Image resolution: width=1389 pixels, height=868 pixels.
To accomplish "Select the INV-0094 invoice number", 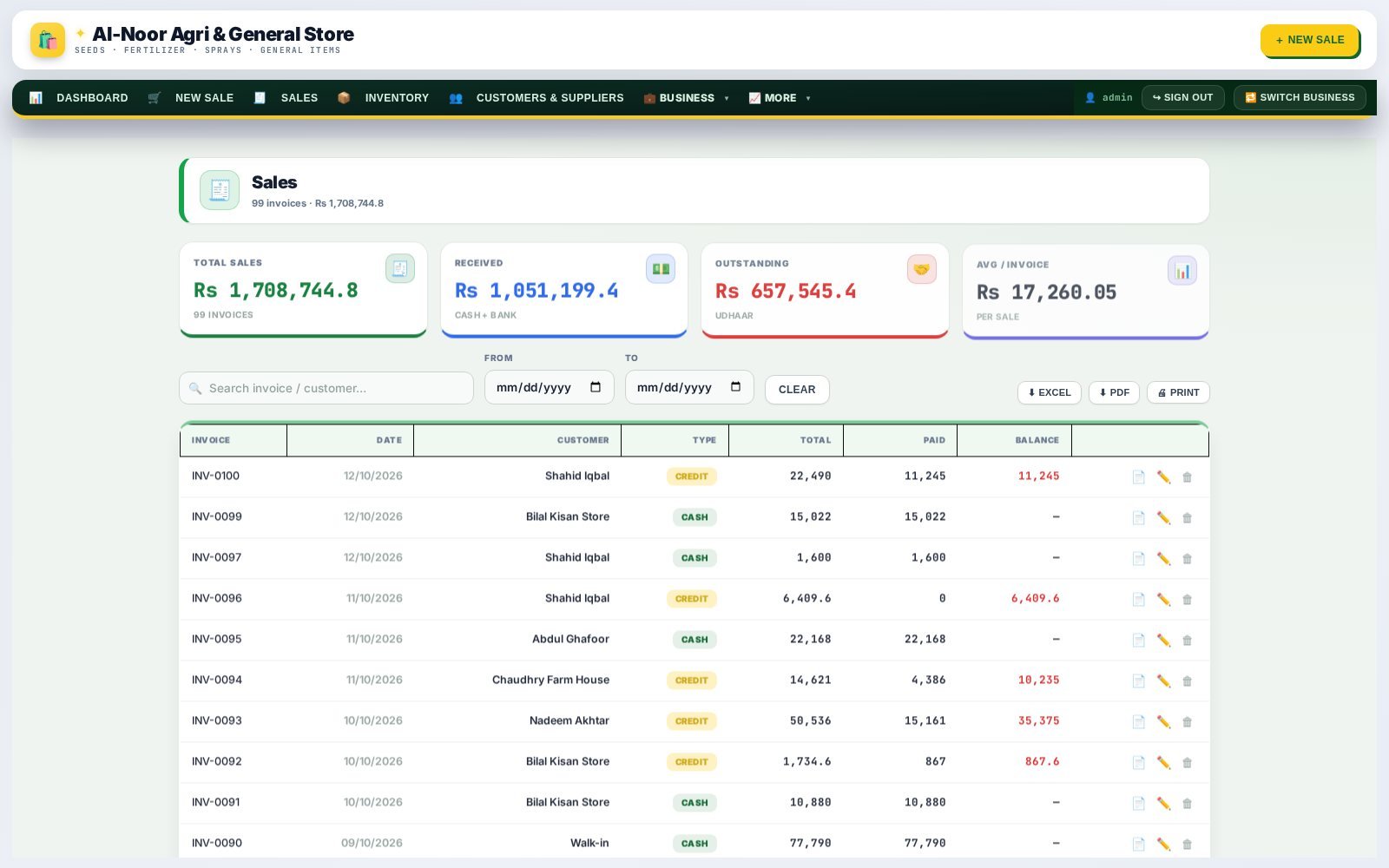I will [x=217, y=680].
